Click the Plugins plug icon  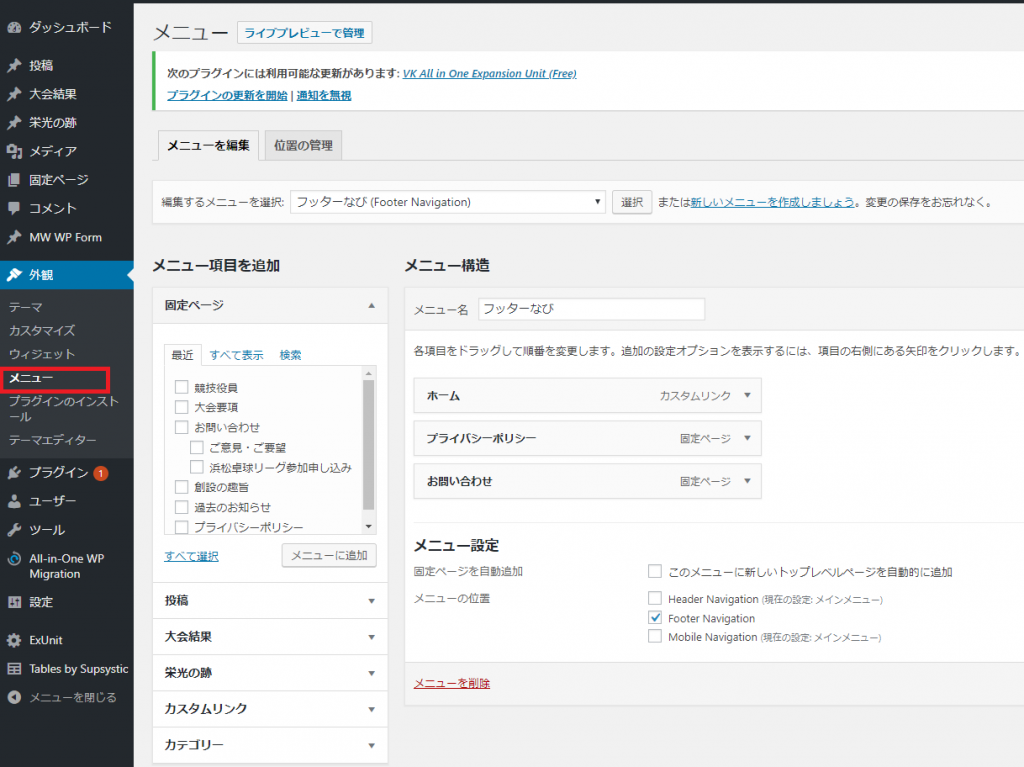point(14,473)
